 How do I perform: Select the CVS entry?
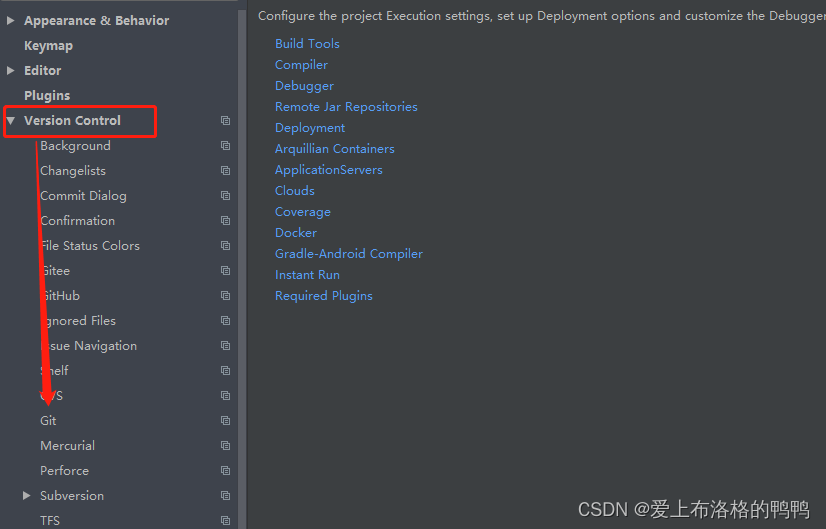coord(52,396)
